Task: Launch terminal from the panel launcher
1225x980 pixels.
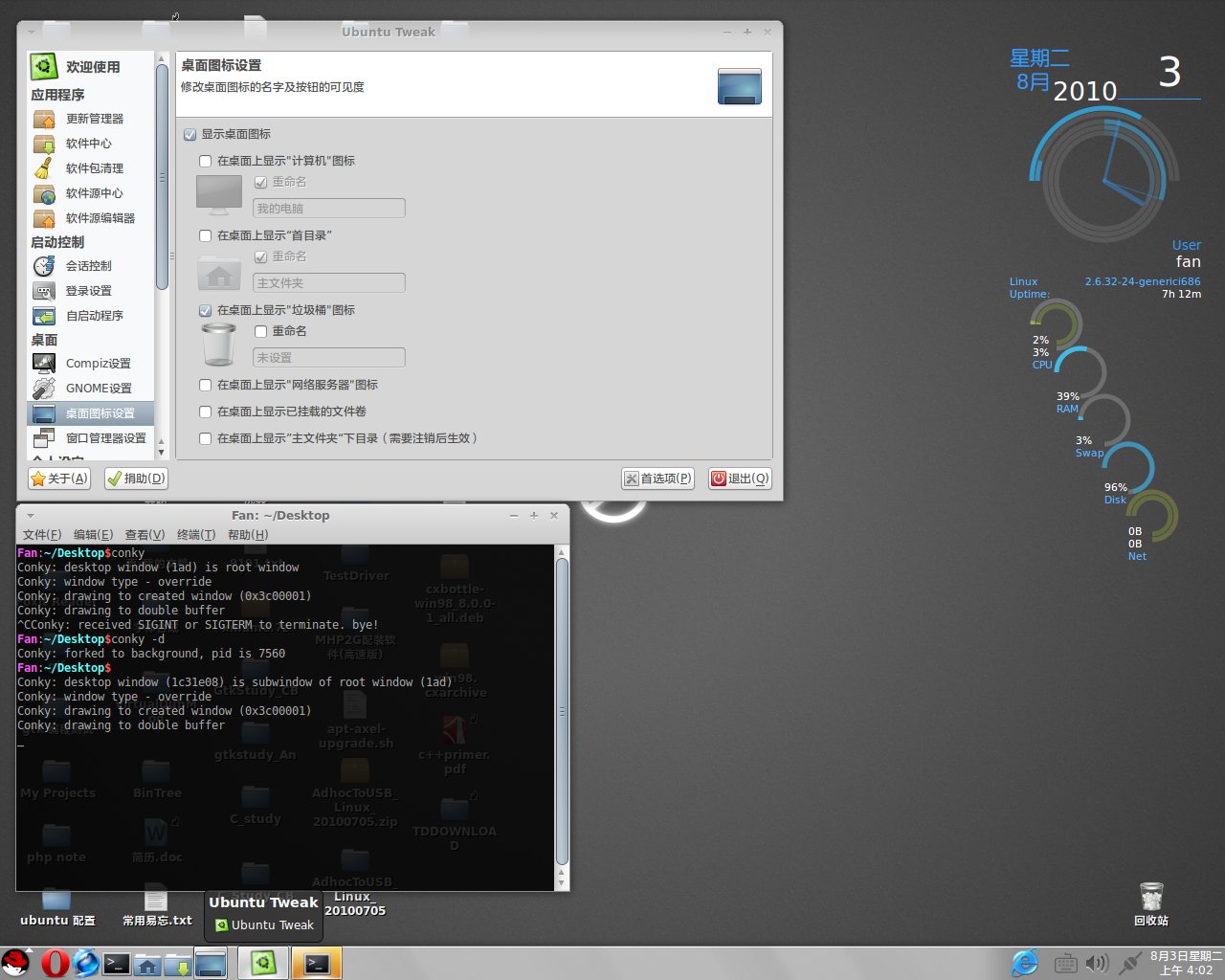Action: point(117,963)
